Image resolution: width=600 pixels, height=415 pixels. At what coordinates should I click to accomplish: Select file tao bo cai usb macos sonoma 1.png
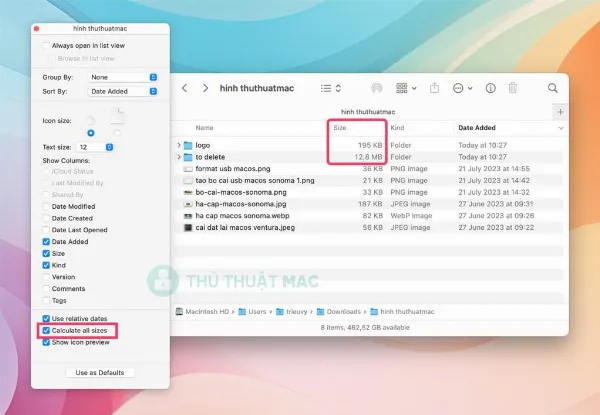(x=255, y=181)
